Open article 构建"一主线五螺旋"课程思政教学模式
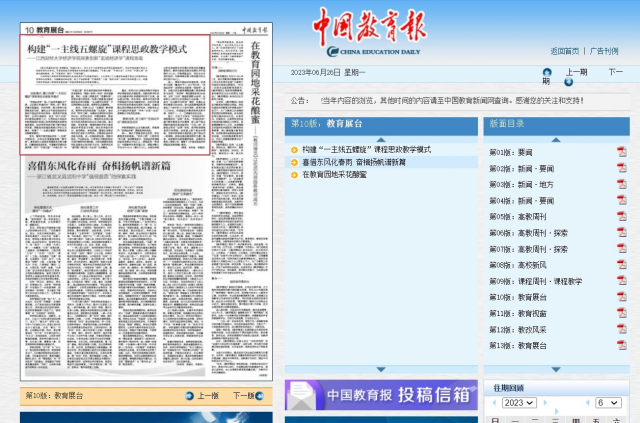 coord(366,149)
